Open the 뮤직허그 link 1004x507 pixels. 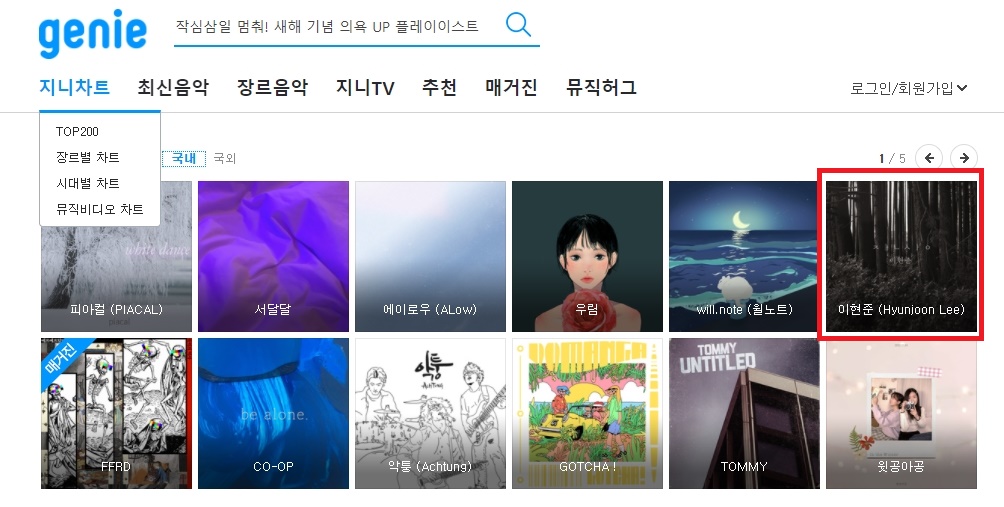pyautogui.click(x=601, y=87)
